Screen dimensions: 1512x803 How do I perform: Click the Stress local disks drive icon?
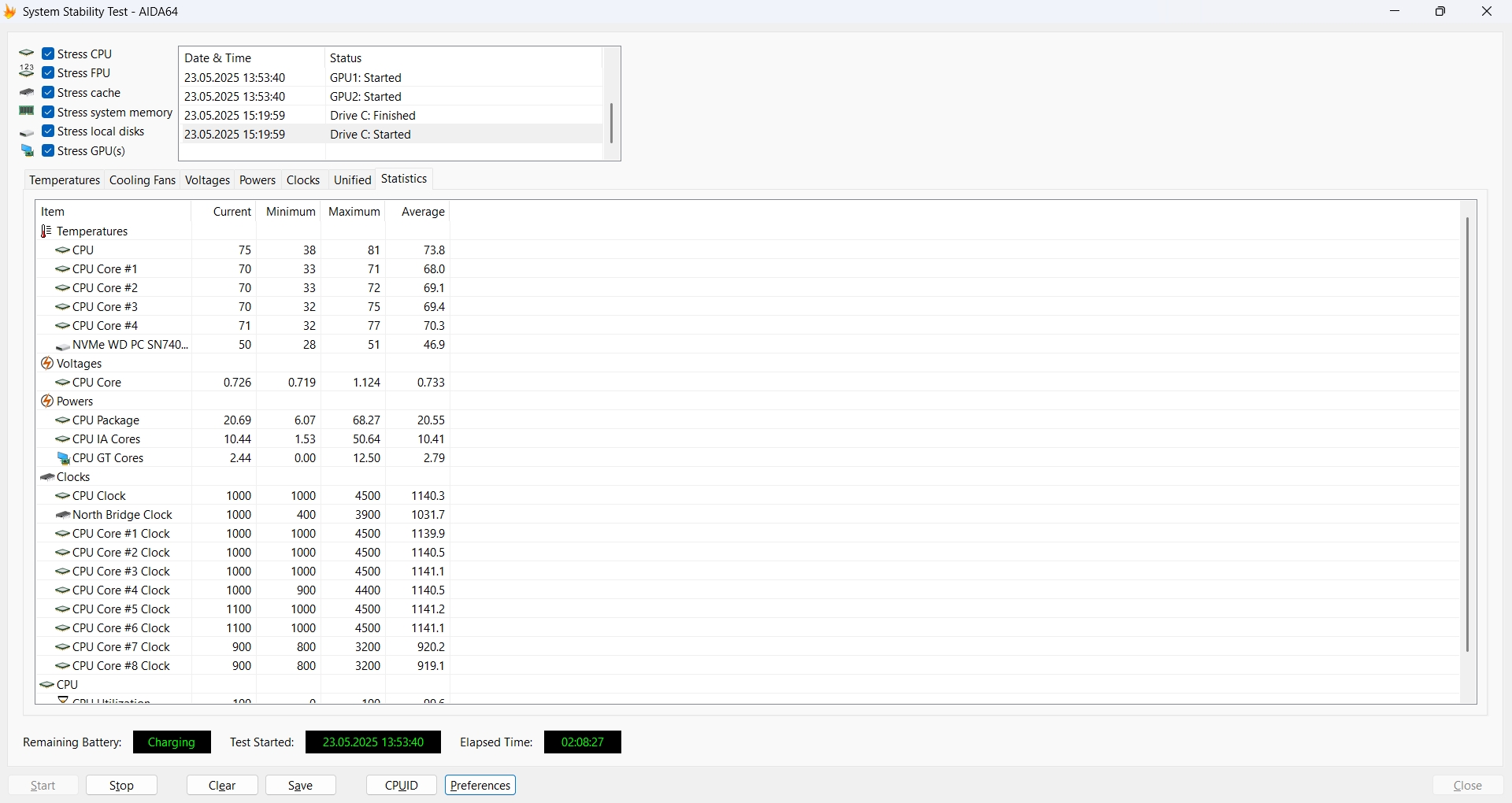point(27,132)
